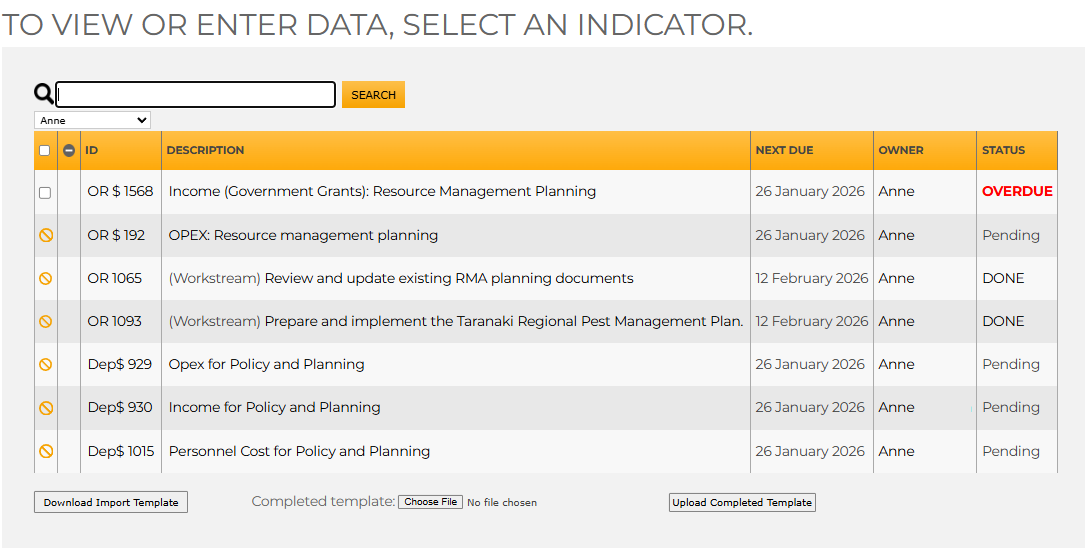
Task: Click the prohibited icon beside OR 1093
Action: pyautogui.click(x=45, y=321)
